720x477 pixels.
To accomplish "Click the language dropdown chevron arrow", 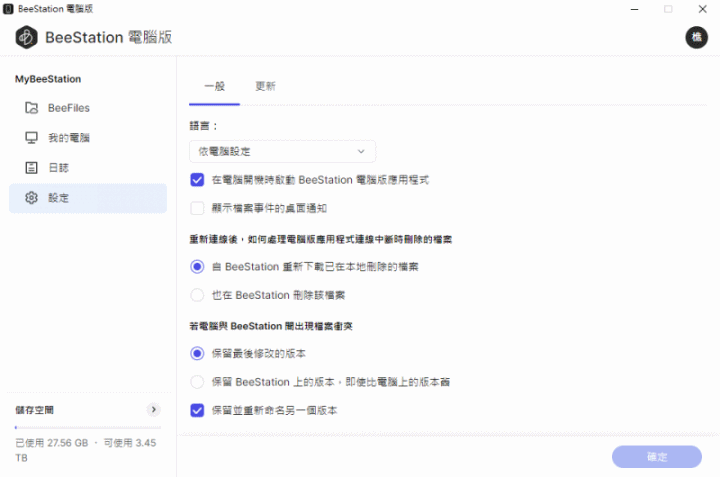I will pyautogui.click(x=361, y=152).
